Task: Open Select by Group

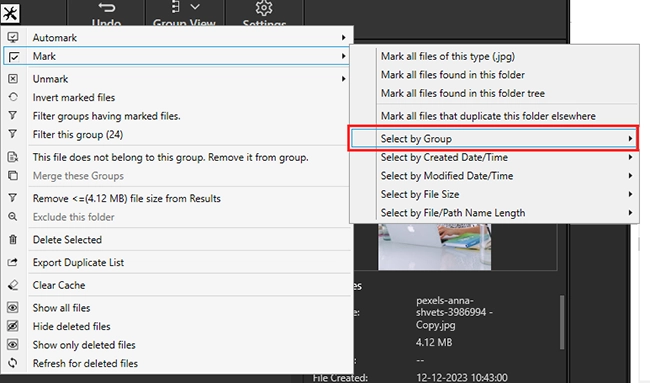Action: pos(494,138)
